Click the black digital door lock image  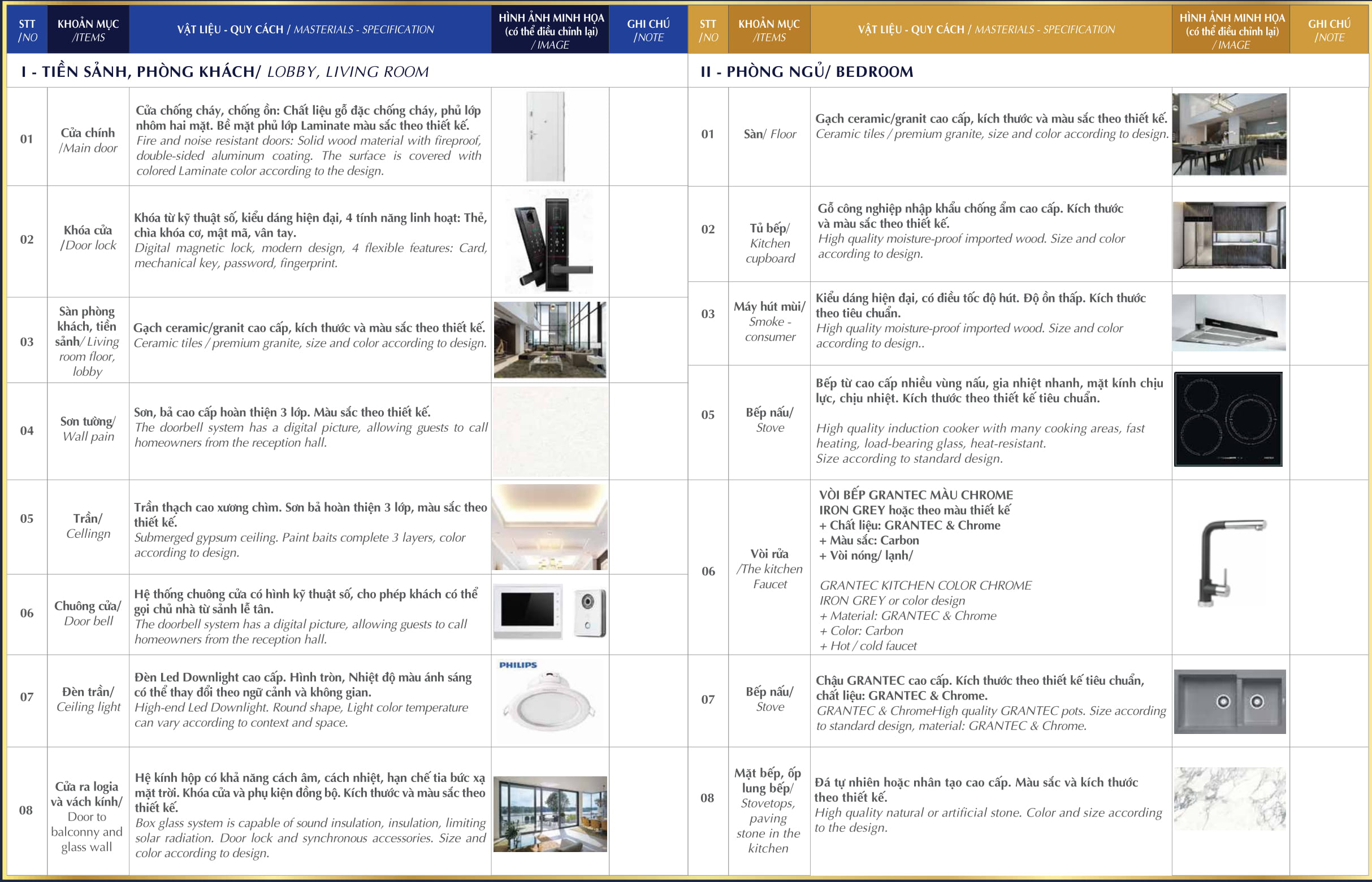(551, 241)
